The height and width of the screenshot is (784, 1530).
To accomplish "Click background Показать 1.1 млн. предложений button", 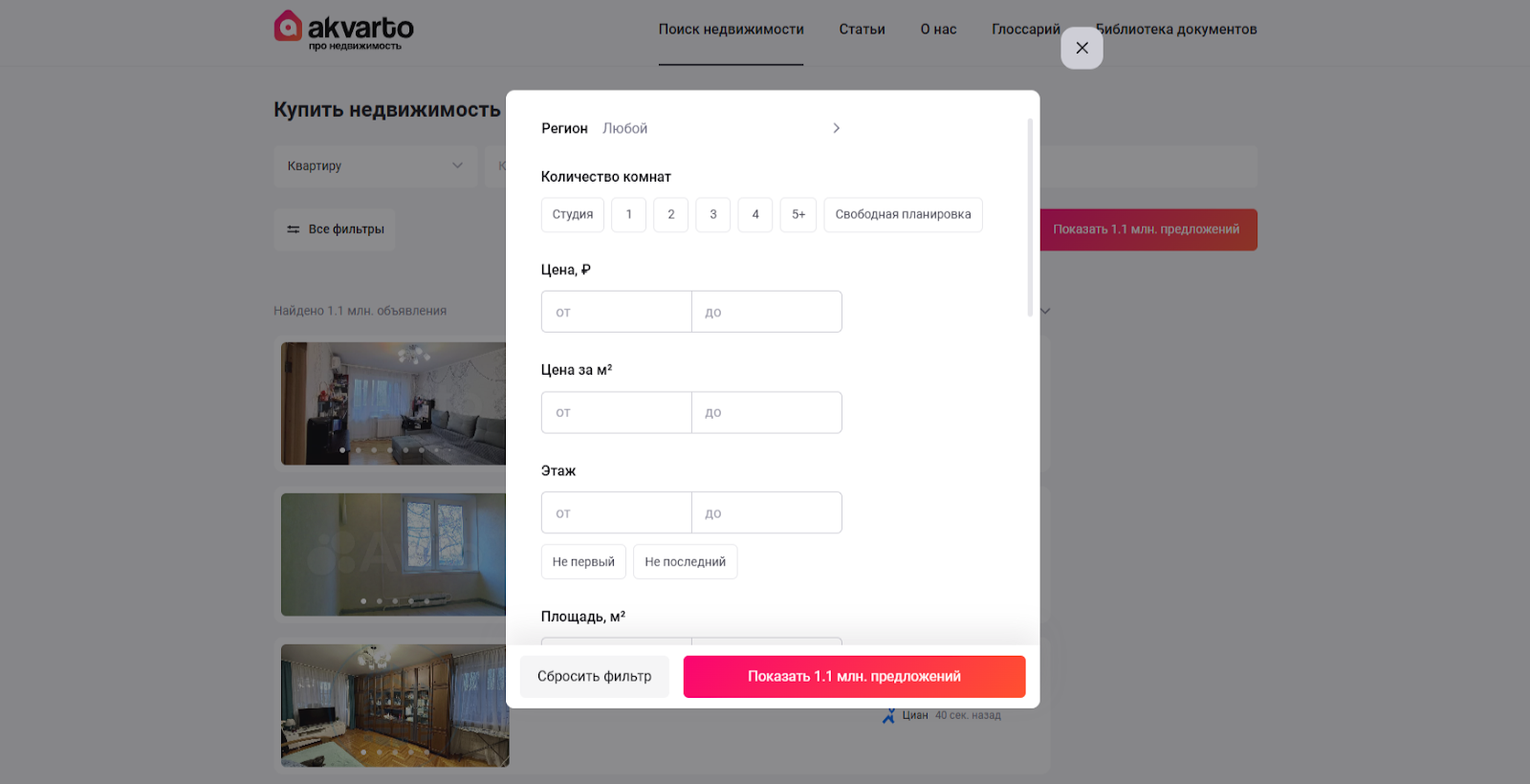I will 1147,229.
